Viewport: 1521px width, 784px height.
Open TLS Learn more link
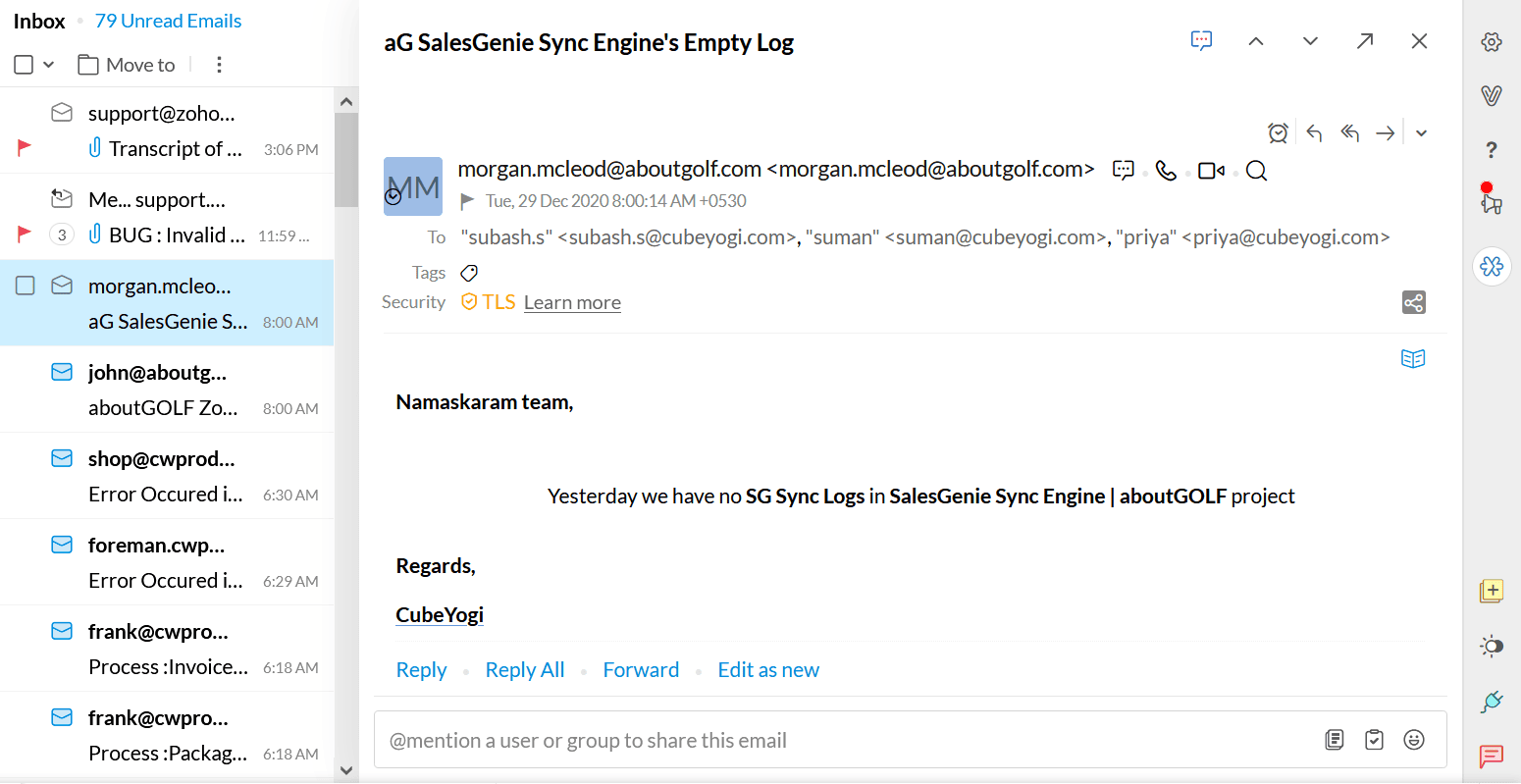[x=572, y=302]
